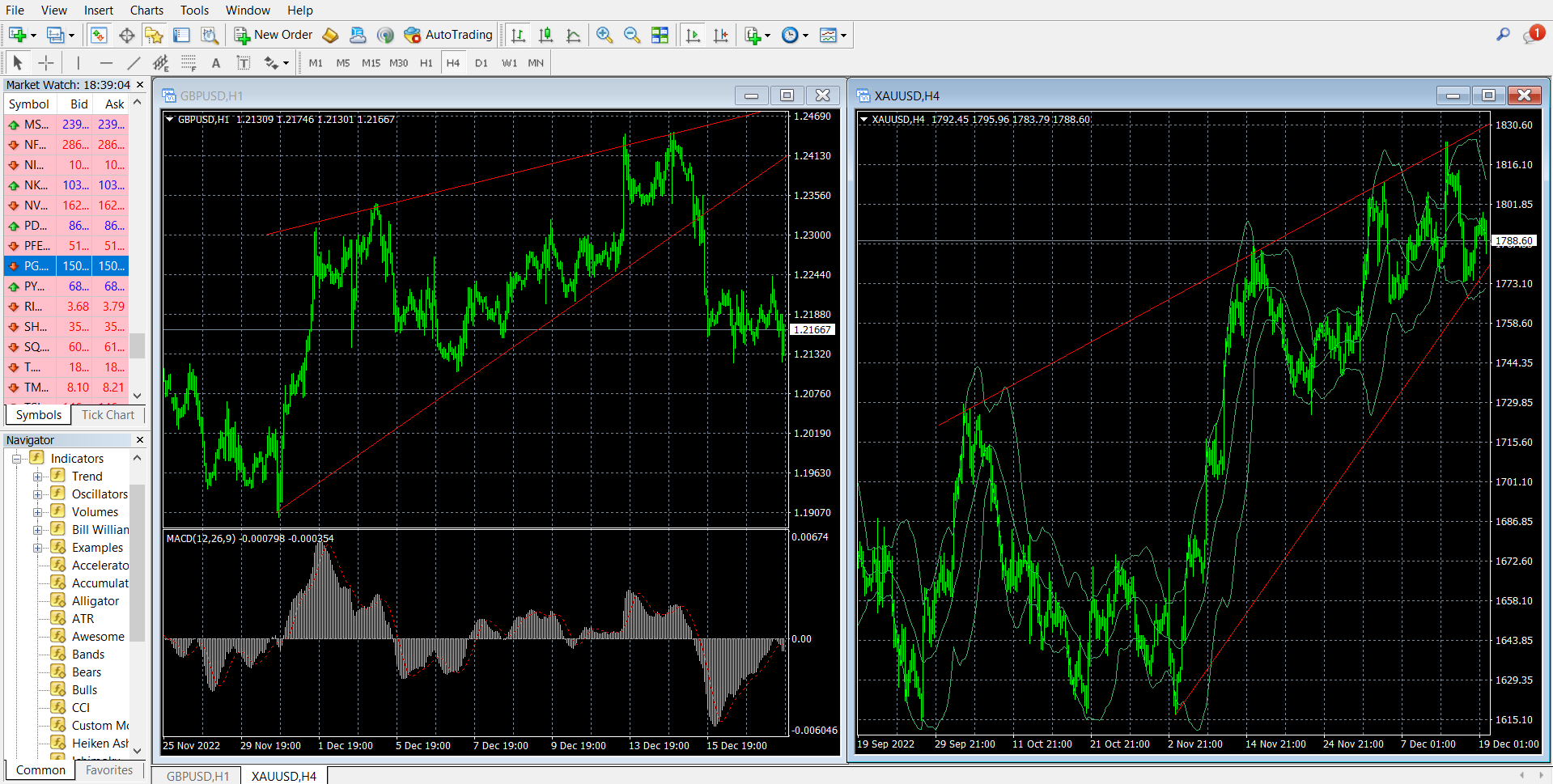Screen dimensions: 1553x784
Task: Zoom out on the chart
Action: tap(632, 35)
